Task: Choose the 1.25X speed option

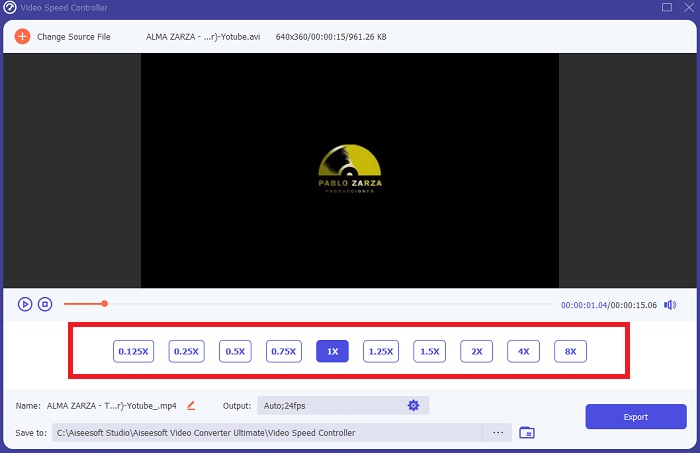Action: [380, 351]
